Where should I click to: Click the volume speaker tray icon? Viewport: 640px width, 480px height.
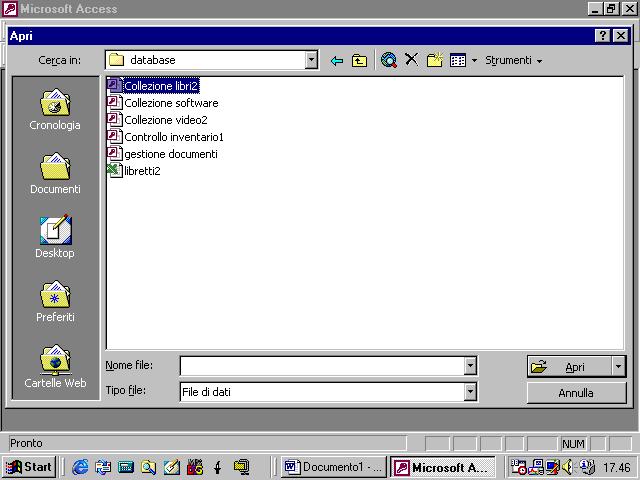click(x=567, y=467)
